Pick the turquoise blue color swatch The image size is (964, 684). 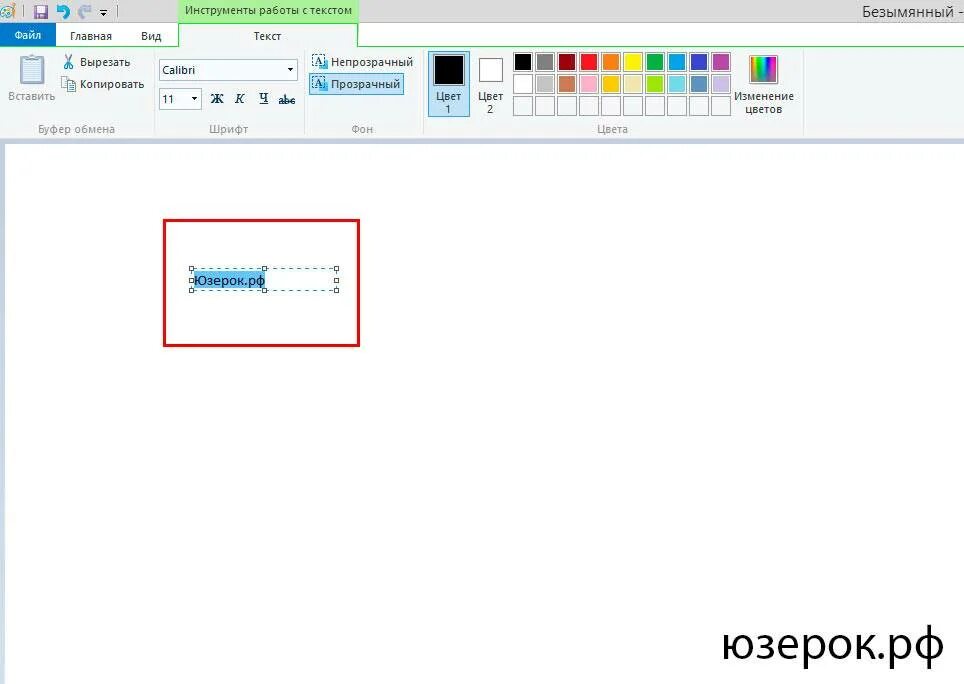(677, 61)
